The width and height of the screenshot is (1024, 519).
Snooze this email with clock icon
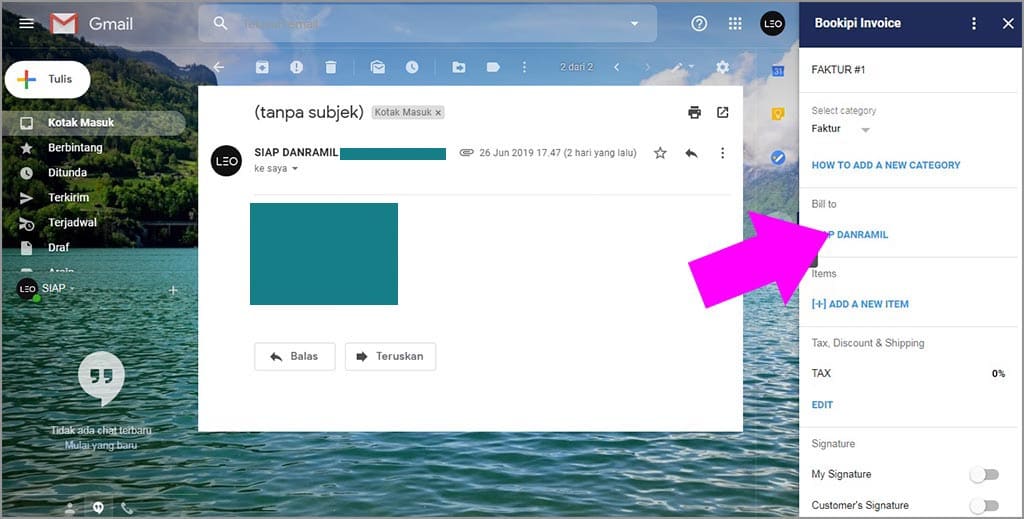(x=412, y=67)
